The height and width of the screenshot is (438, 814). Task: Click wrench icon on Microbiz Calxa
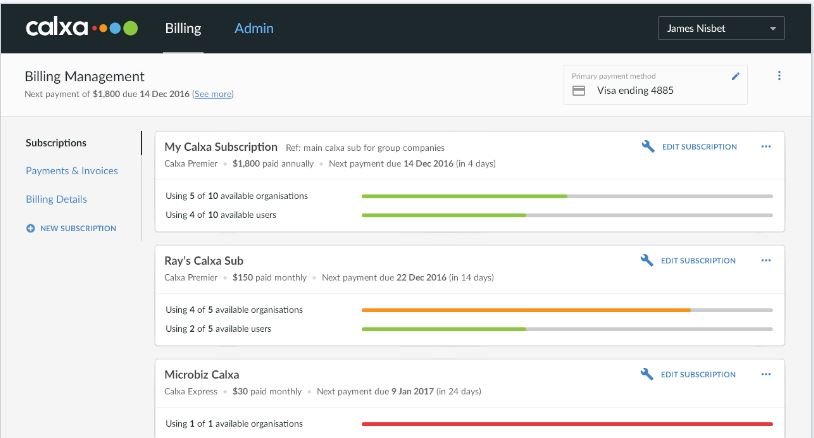click(646, 374)
